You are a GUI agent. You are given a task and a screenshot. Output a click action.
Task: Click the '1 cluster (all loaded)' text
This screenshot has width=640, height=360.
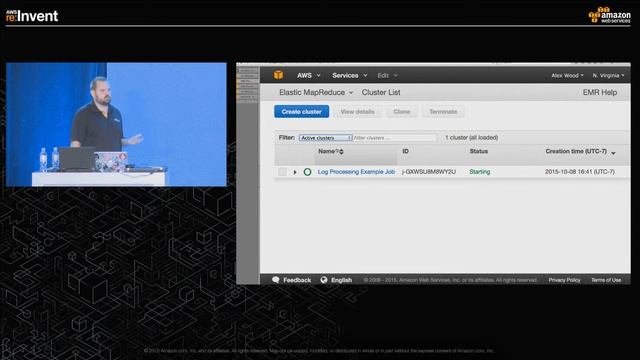(471, 138)
